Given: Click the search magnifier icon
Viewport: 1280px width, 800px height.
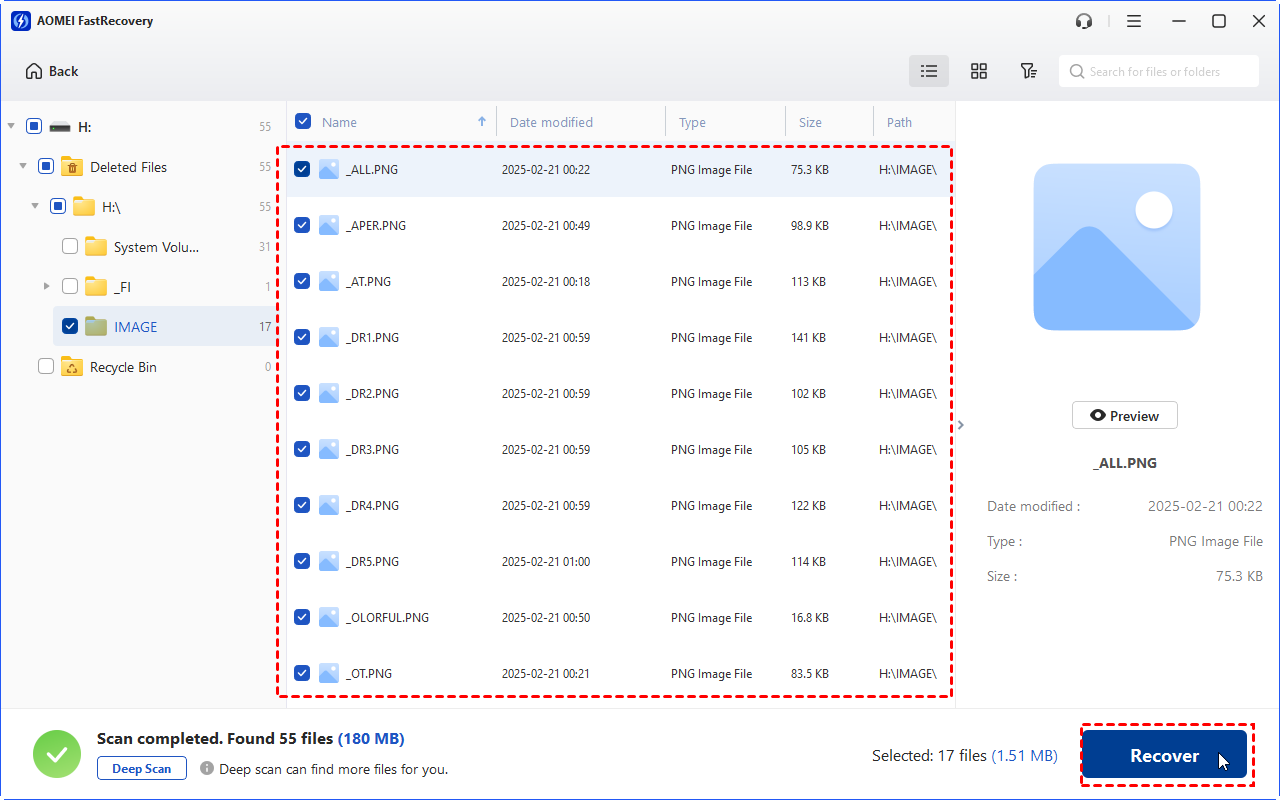Looking at the screenshot, I should click(x=1077, y=71).
